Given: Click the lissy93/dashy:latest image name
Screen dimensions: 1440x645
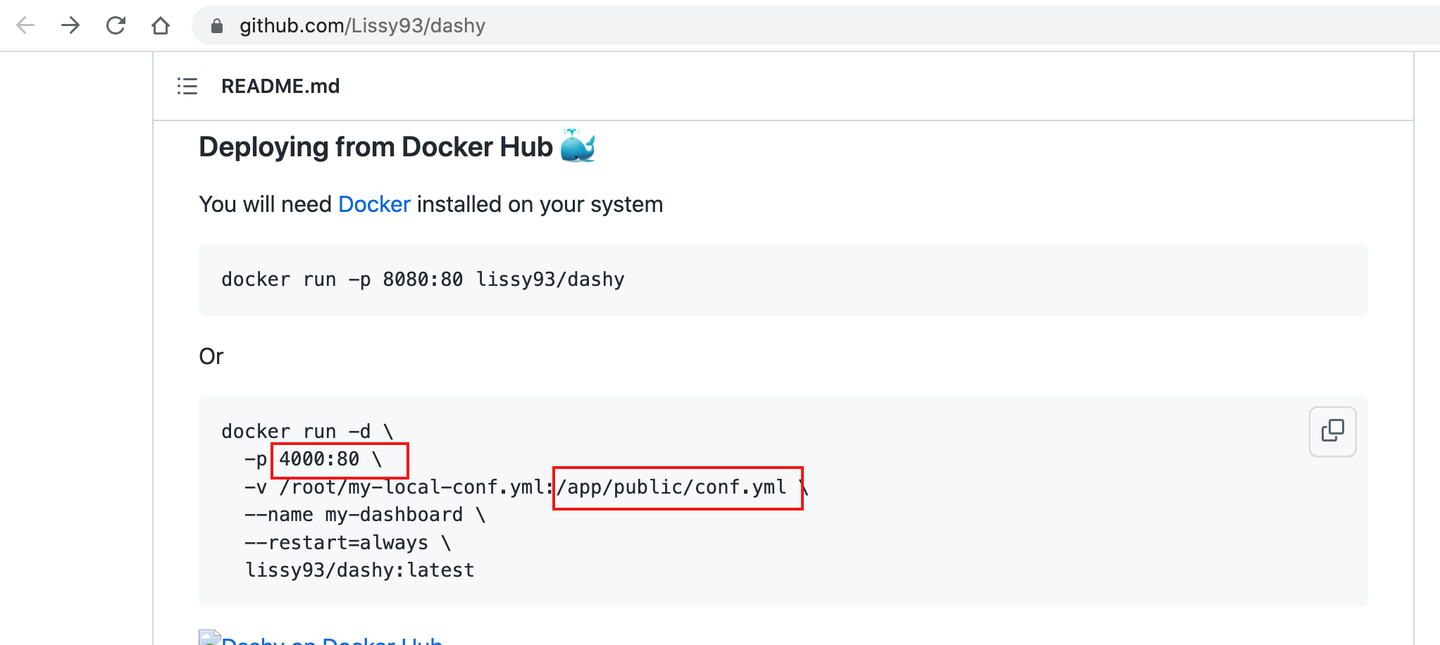Looking at the screenshot, I should point(359,571).
